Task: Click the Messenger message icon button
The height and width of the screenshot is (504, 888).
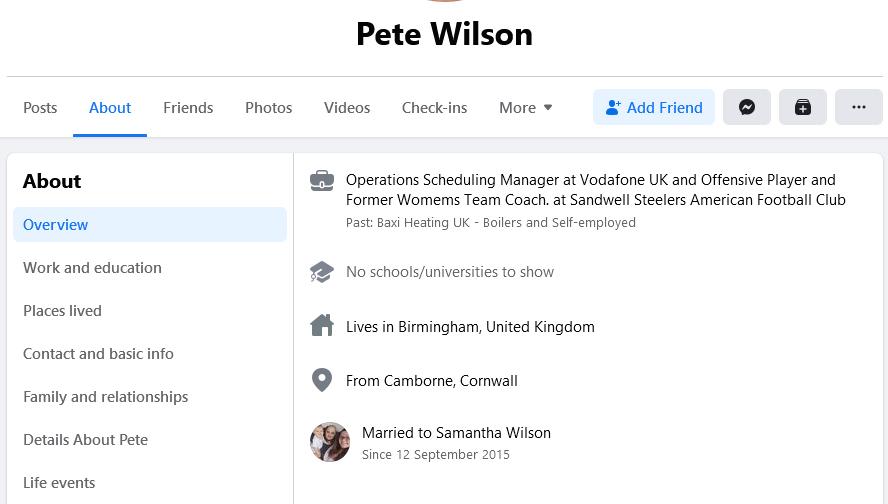Action: 747,107
